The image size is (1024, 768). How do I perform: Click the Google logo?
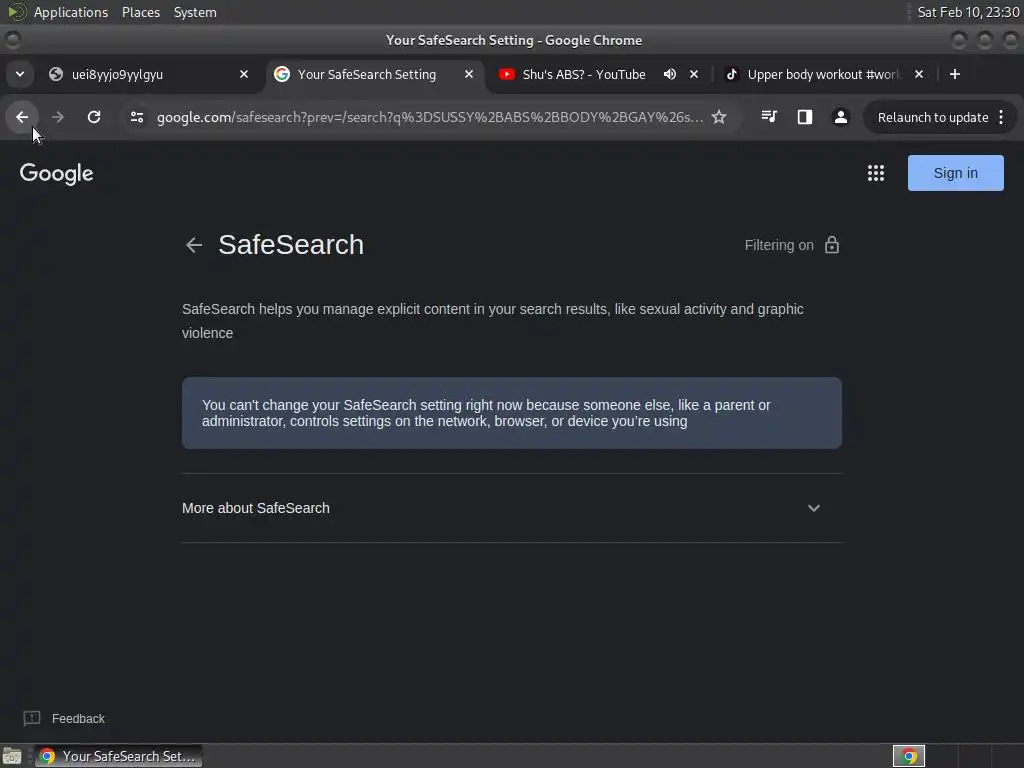(56, 174)
